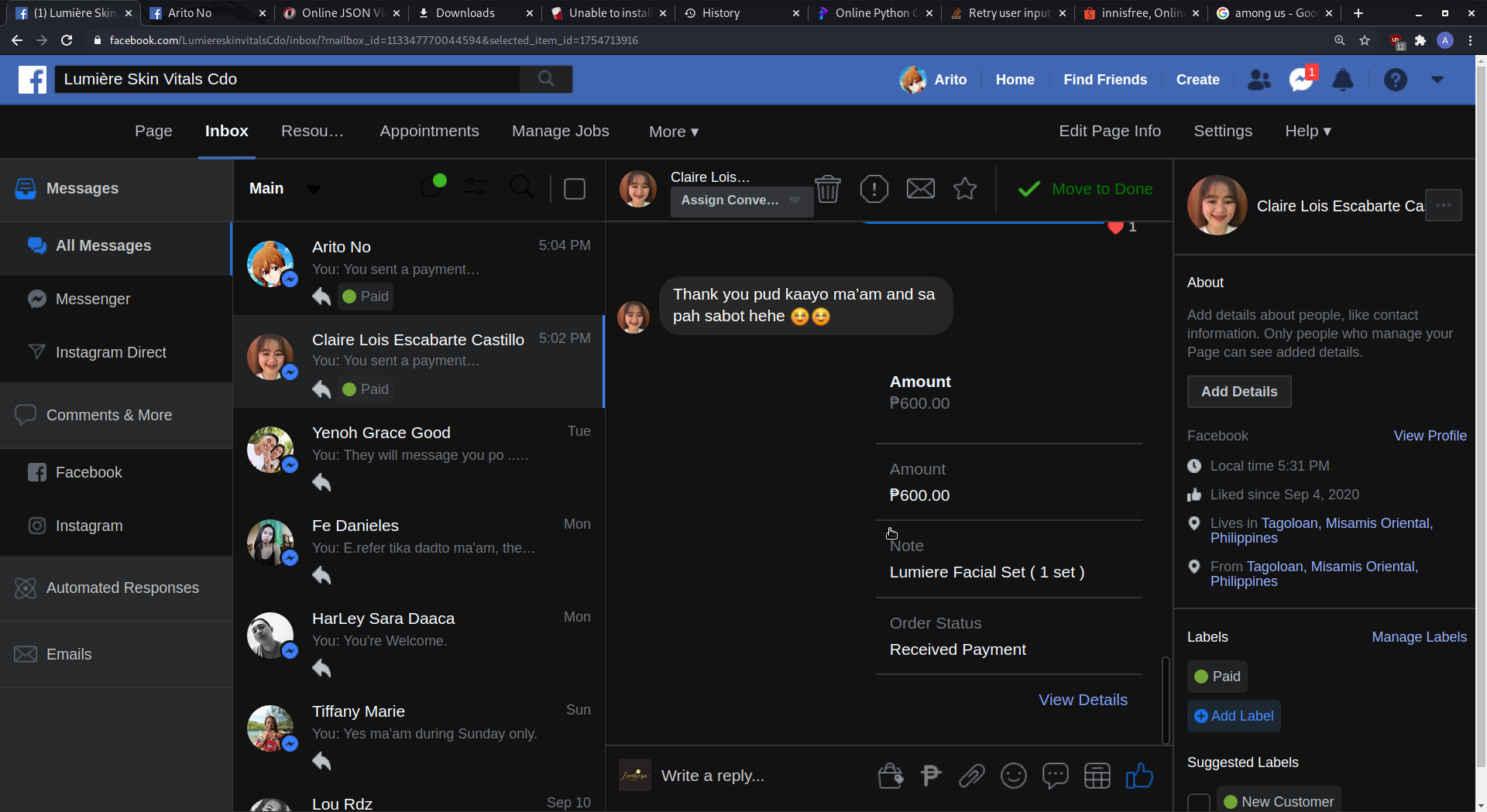1487x812 pixels.
Task: Toggle the availability chat status icon
Action: (x=432, y=187)
